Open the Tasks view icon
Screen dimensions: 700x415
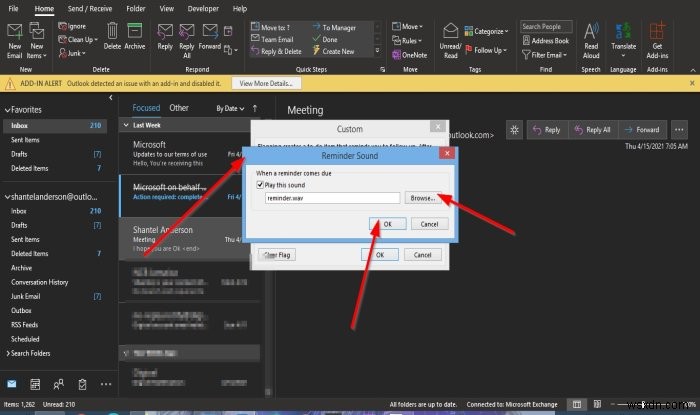coord(82,384)
